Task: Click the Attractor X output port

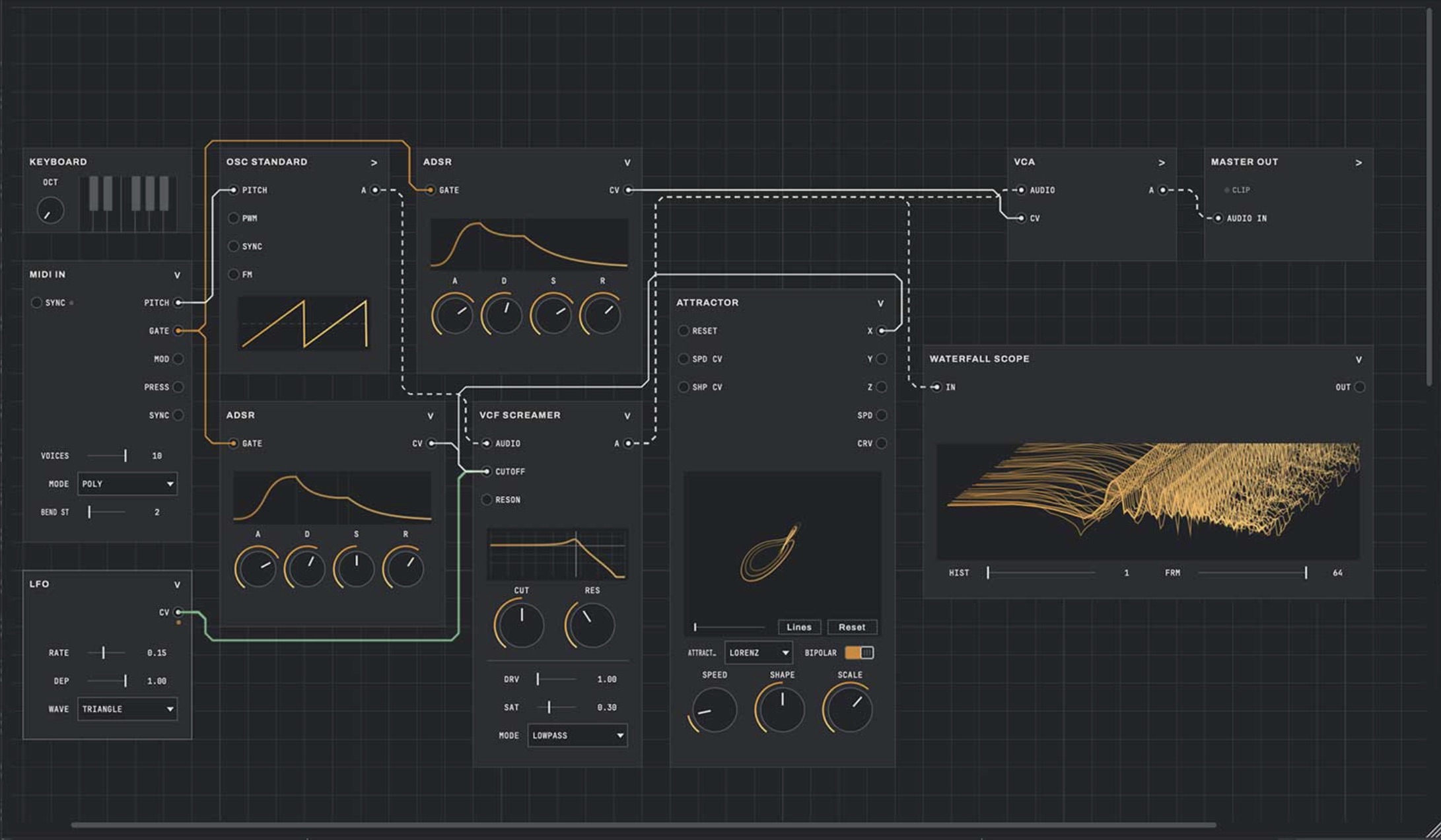Action: [882, 331]
